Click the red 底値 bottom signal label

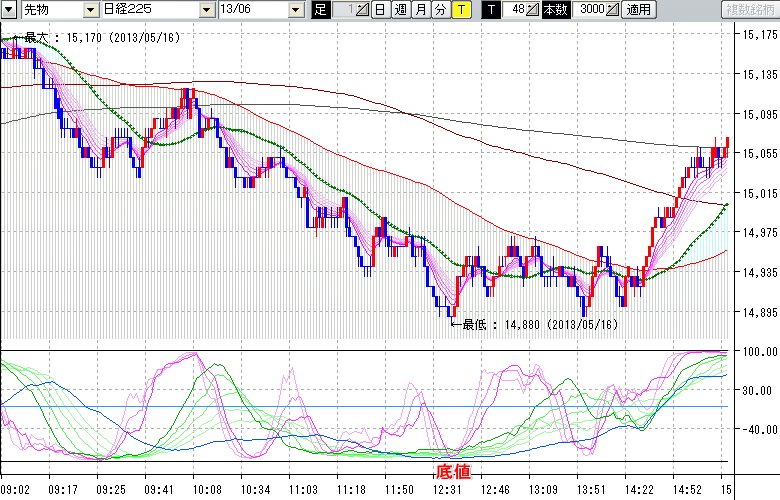point(451,470)
